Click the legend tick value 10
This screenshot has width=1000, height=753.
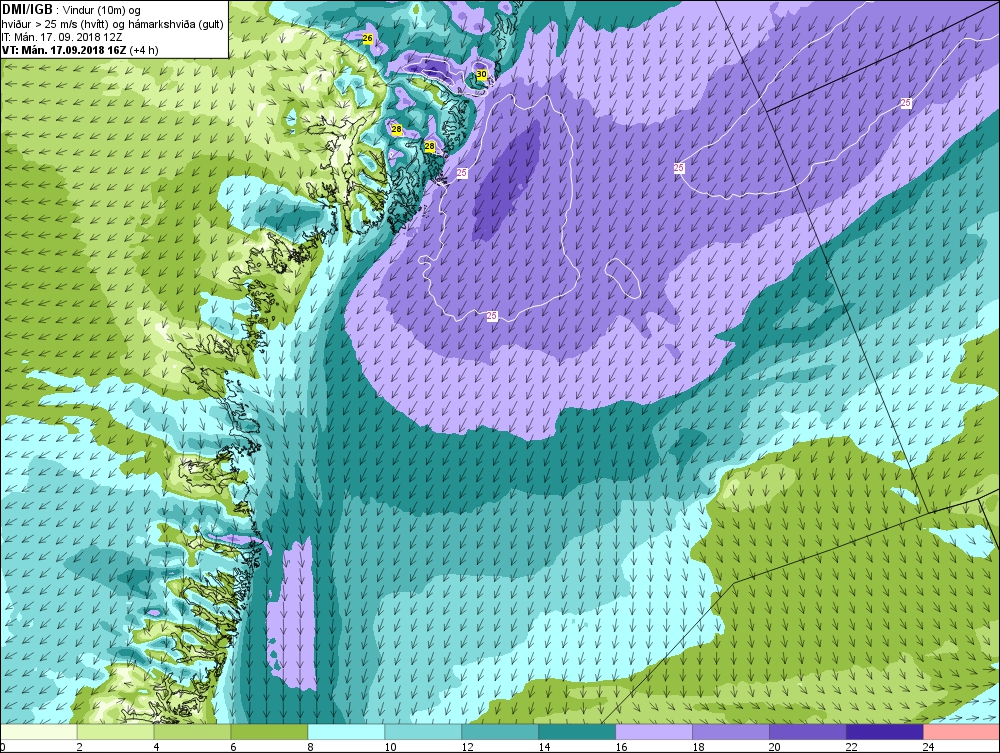click(390, 747)
